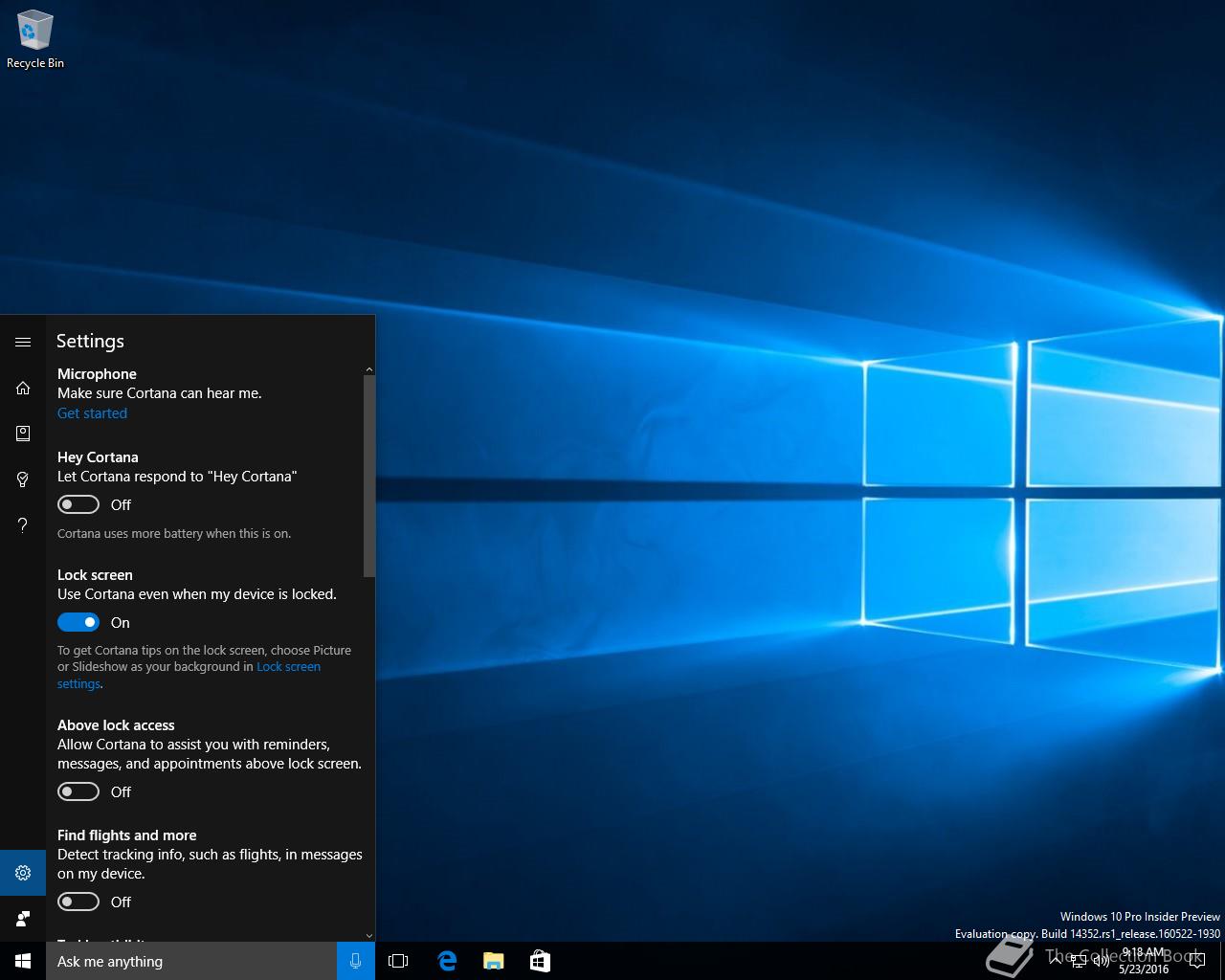This screenshot has width=1225, height=980.
Task: Turn off Lock screen Cortana toggle
Action: point(78,622)
